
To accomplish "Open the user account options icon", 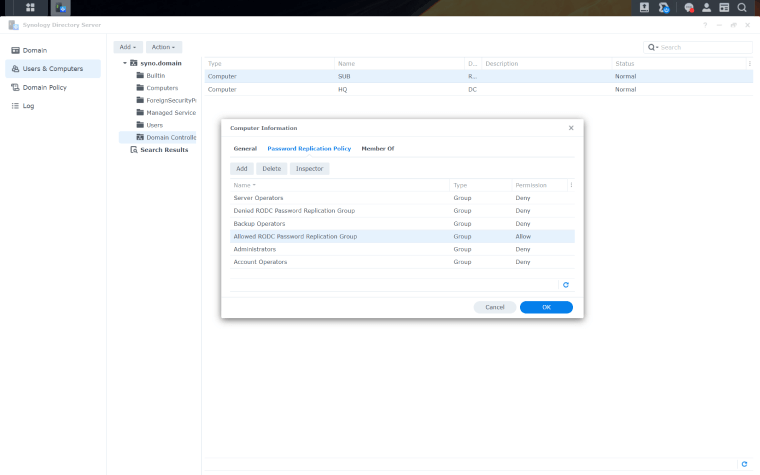I will click(x=707, y=8).
